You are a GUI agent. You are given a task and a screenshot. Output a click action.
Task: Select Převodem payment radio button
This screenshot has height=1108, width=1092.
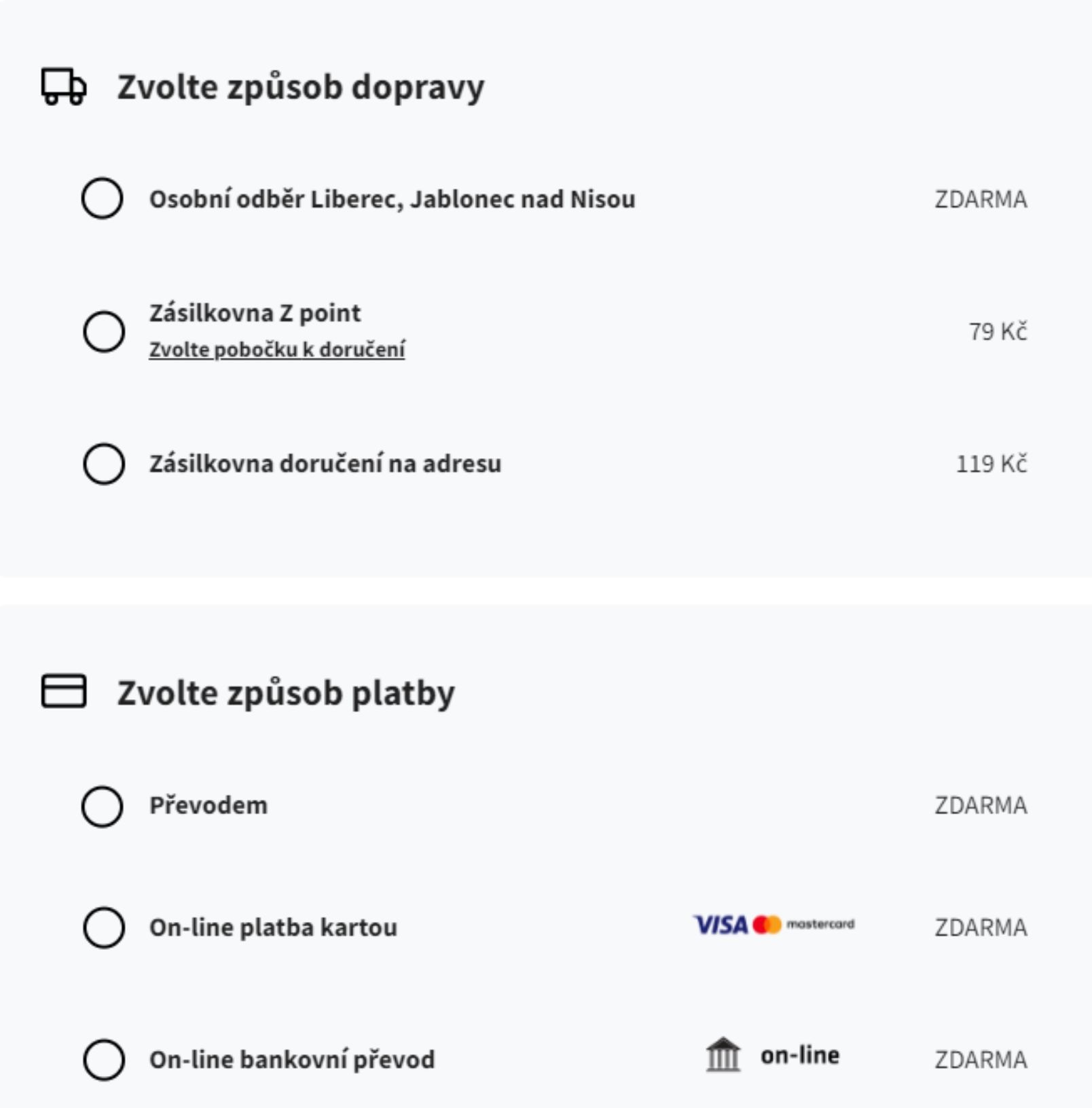point(102,807)
